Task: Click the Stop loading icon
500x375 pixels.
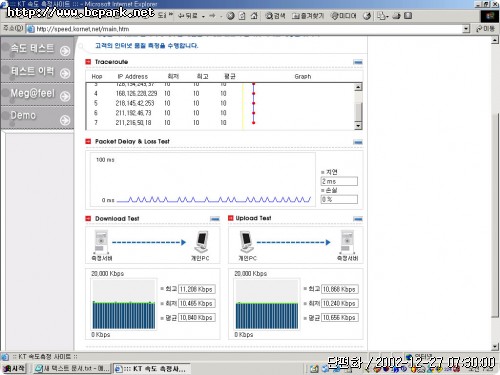Action: coord(230,16)
